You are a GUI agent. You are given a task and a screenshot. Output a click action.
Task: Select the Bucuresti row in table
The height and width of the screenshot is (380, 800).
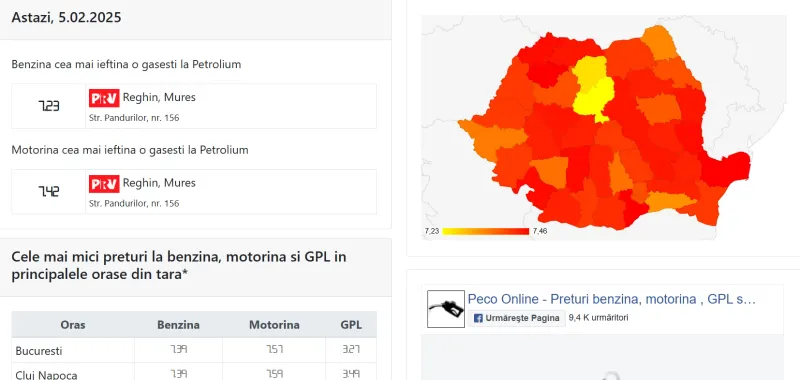pos(194,350)
